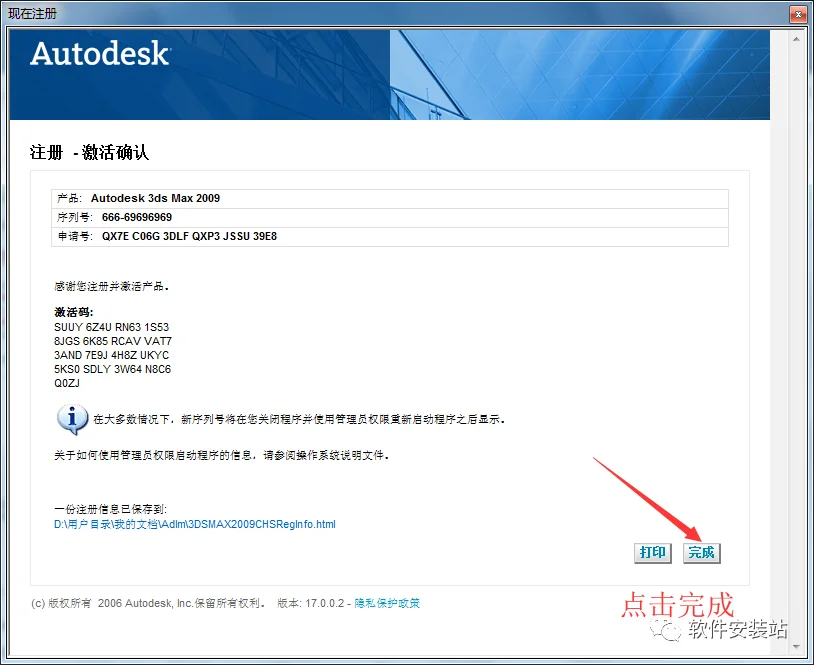Viewport: 814px width, 665px height.
Task: Click the 注册 - 激活确认 heading
Action: tap(89, 152)
